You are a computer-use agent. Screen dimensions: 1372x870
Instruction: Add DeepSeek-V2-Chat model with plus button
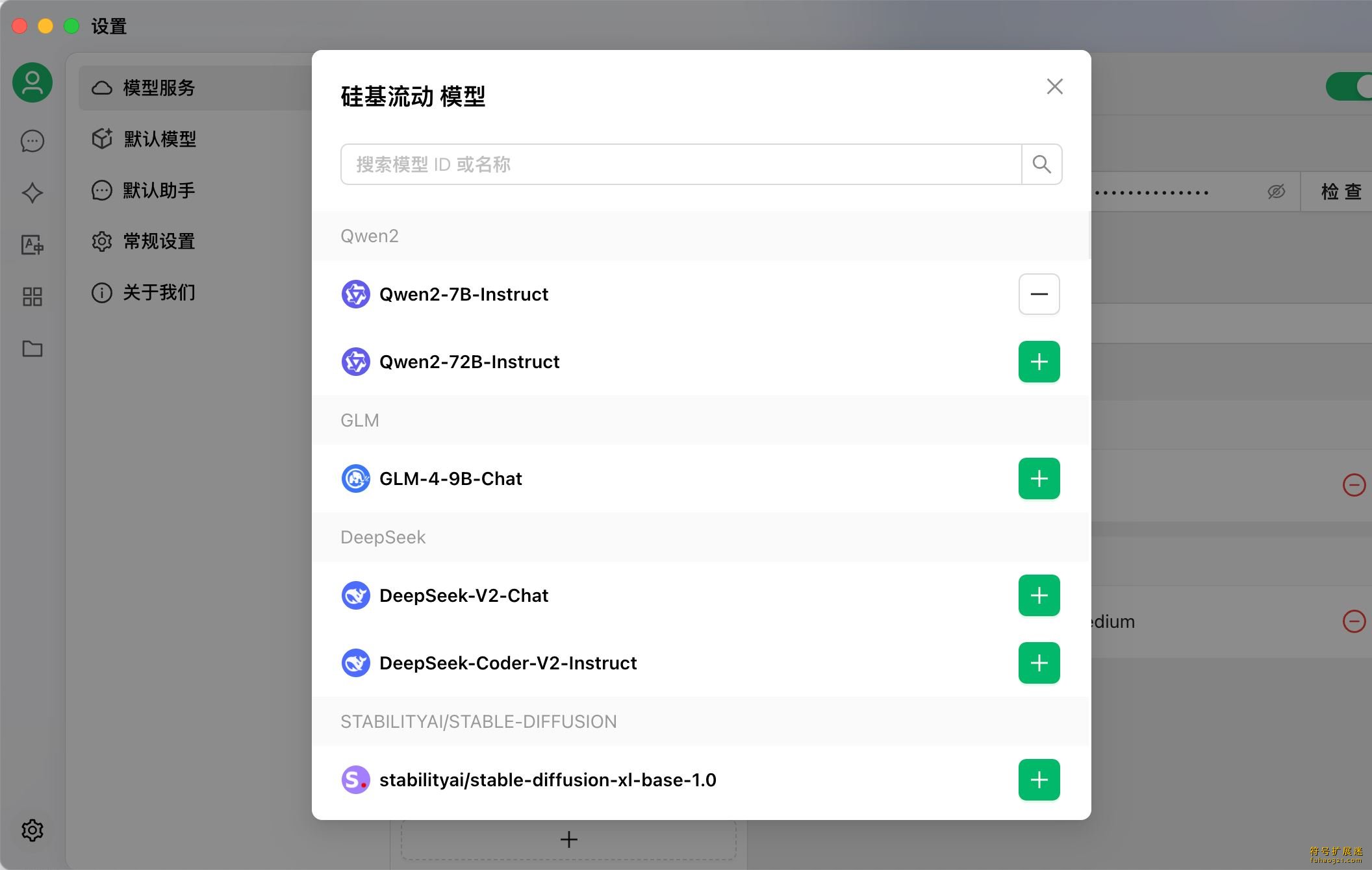pos(1039,595)
